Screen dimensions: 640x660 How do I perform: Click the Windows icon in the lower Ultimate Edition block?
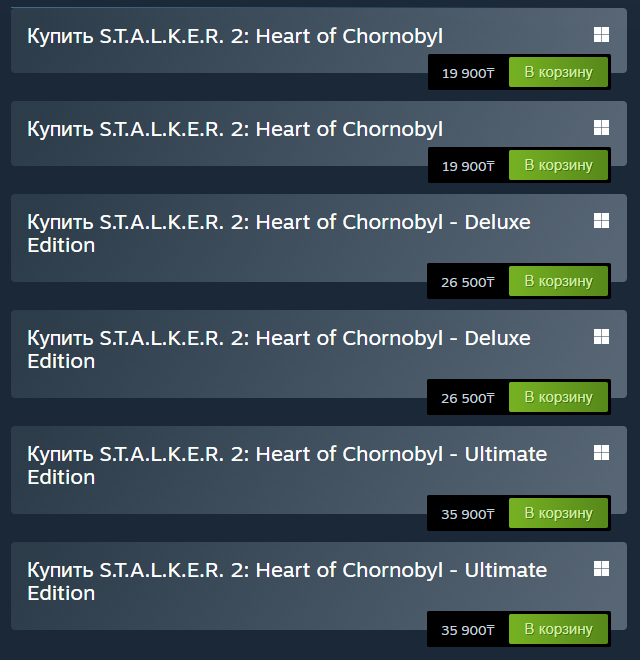[x=601, y=568]
